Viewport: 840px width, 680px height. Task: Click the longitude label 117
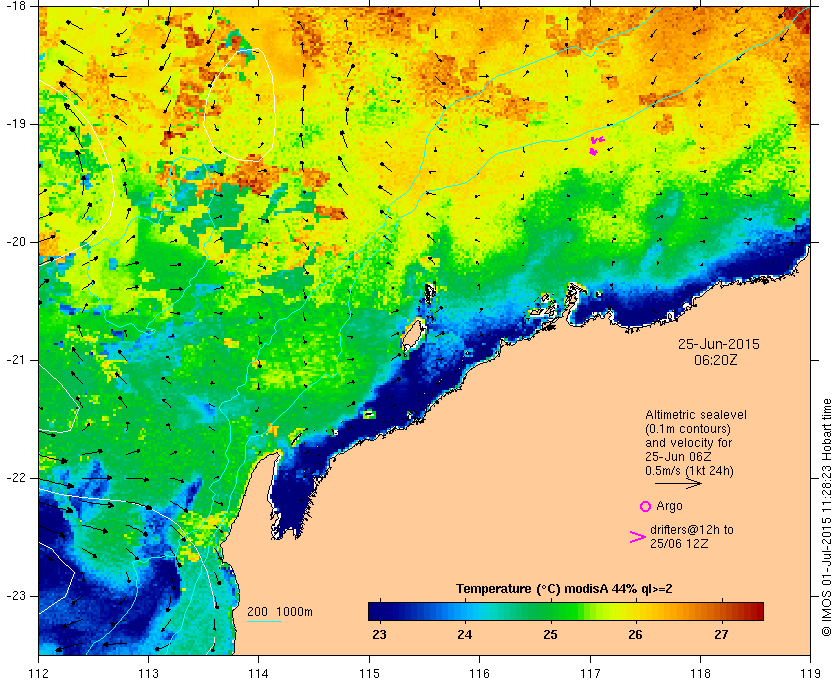pos(590,673)
